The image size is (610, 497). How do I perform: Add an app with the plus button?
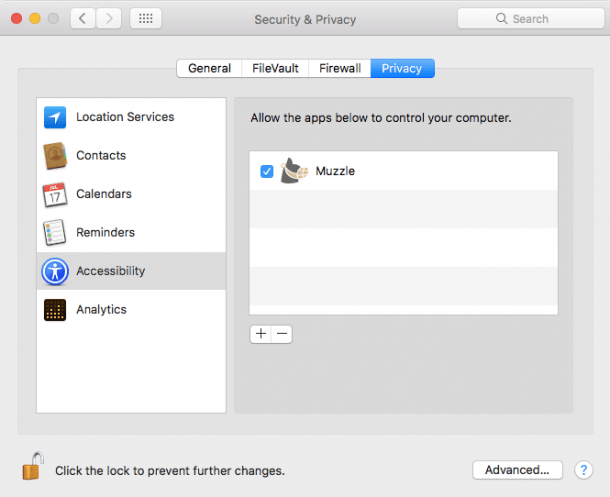[261, 334]
